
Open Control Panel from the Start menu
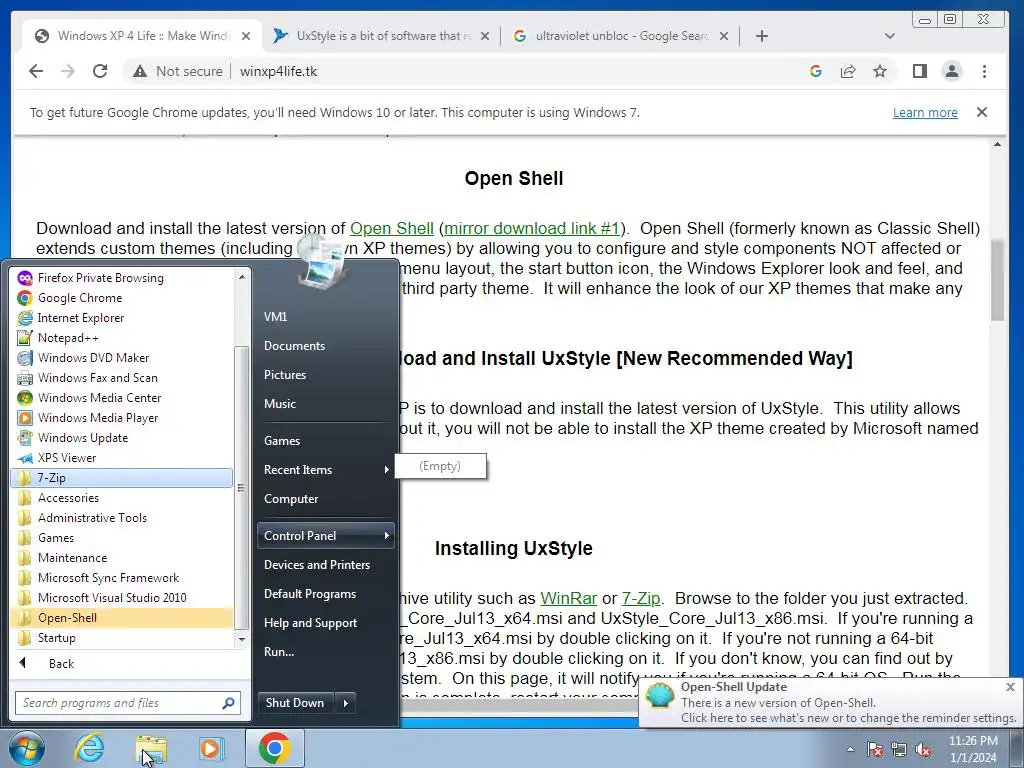[325, 536]
